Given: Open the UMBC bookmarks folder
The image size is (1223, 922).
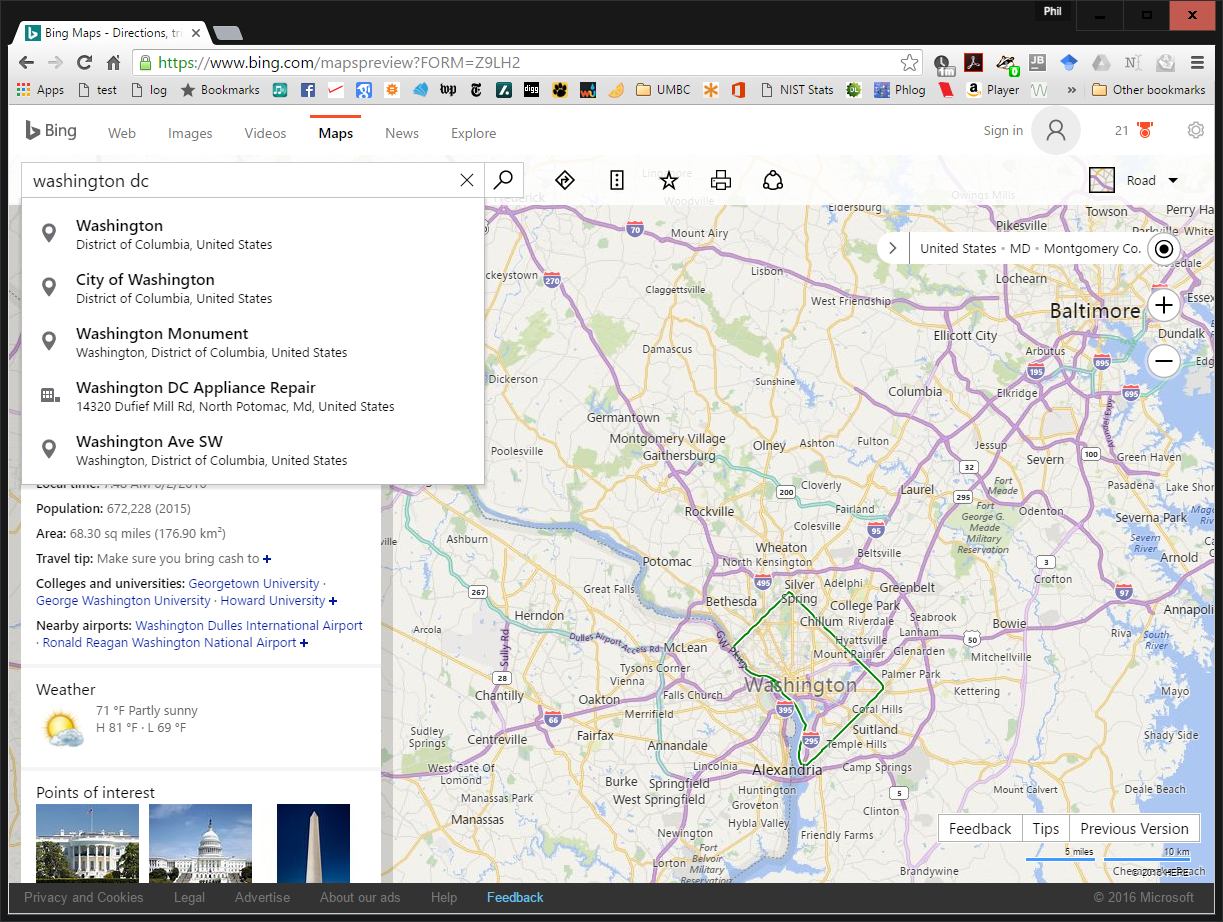Looking at the screenshot, I should click(x=663, y=90).
